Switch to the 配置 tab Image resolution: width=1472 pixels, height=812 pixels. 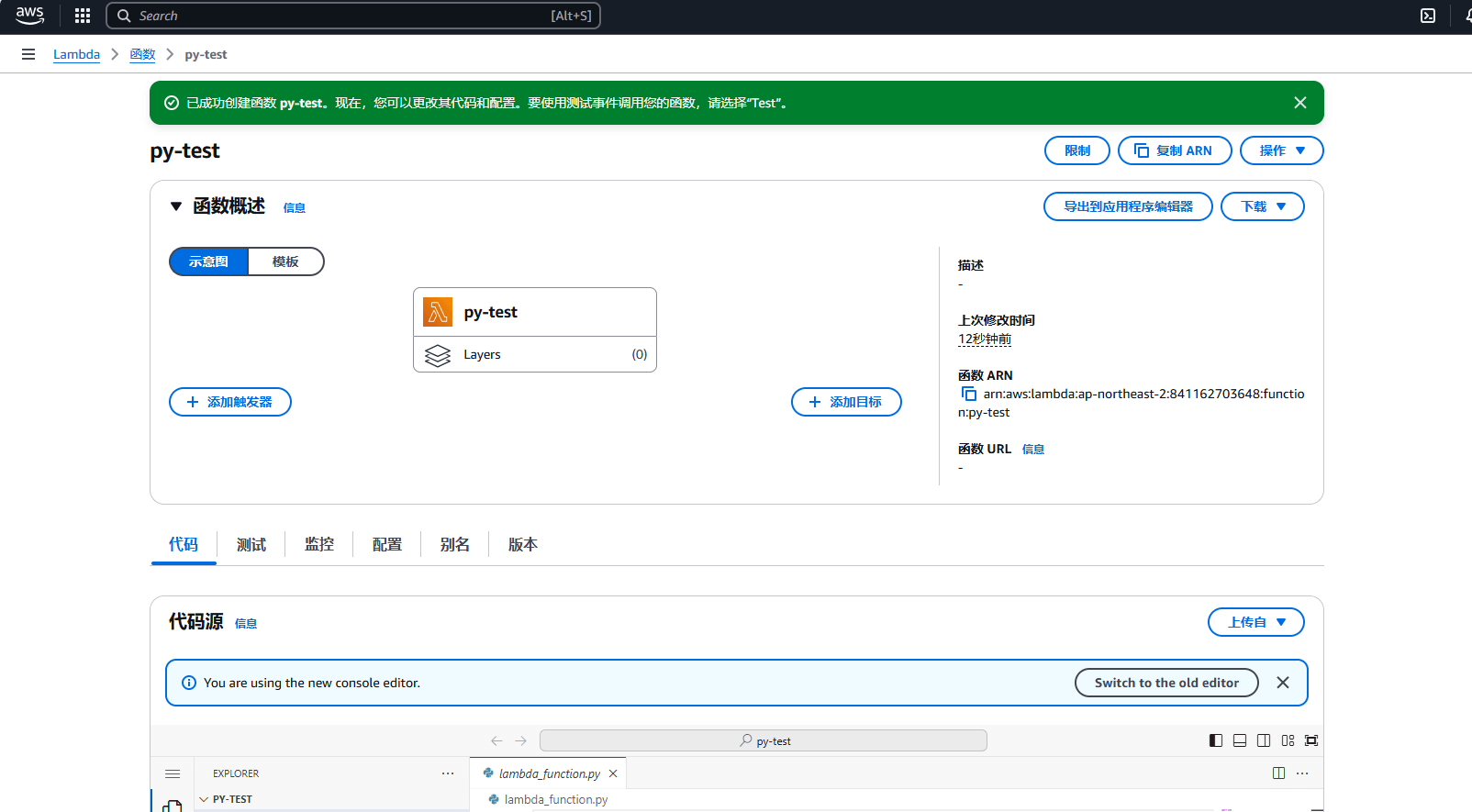(387, 544)
